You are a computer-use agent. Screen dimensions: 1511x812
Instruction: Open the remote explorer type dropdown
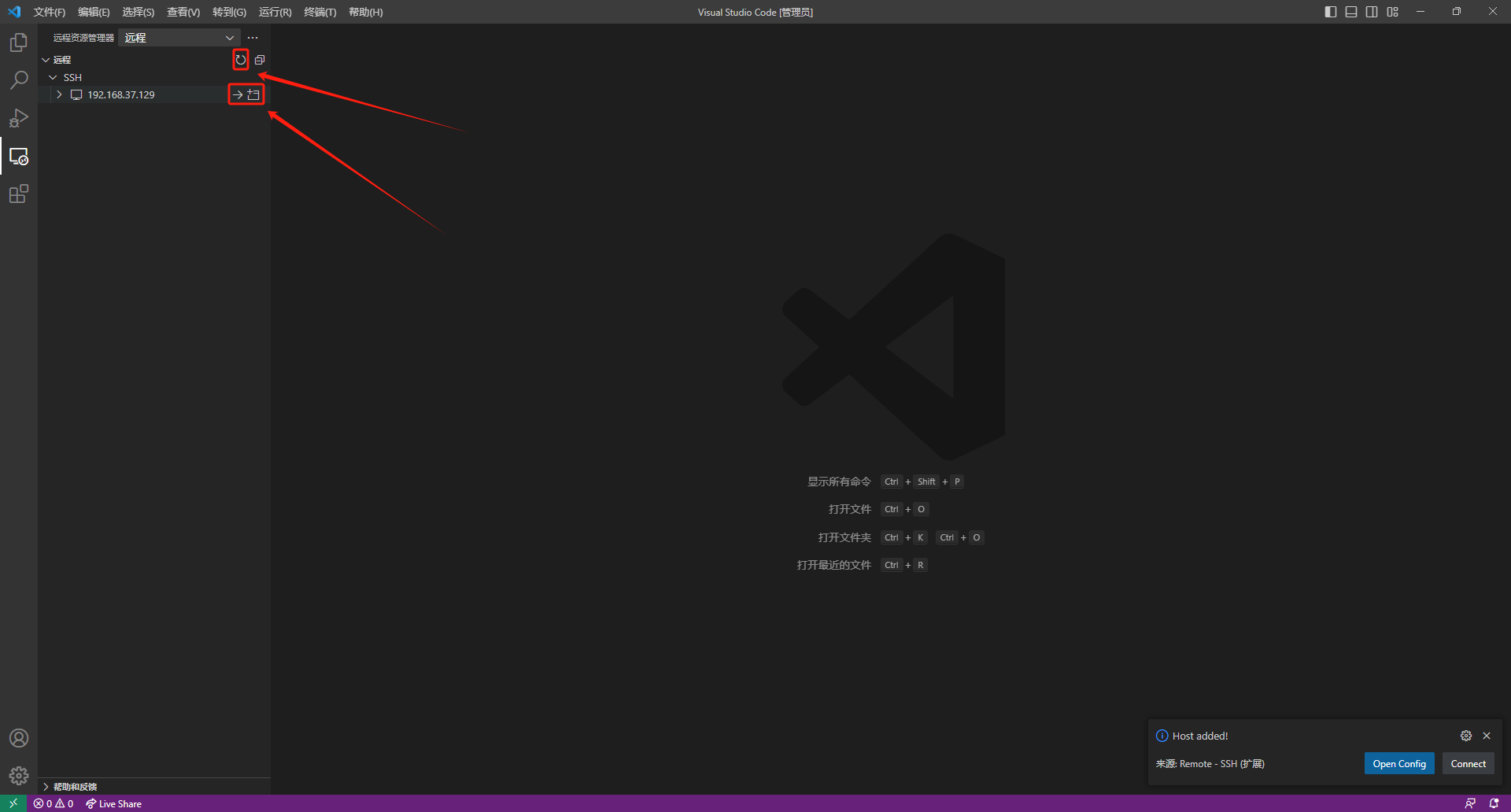179,38
